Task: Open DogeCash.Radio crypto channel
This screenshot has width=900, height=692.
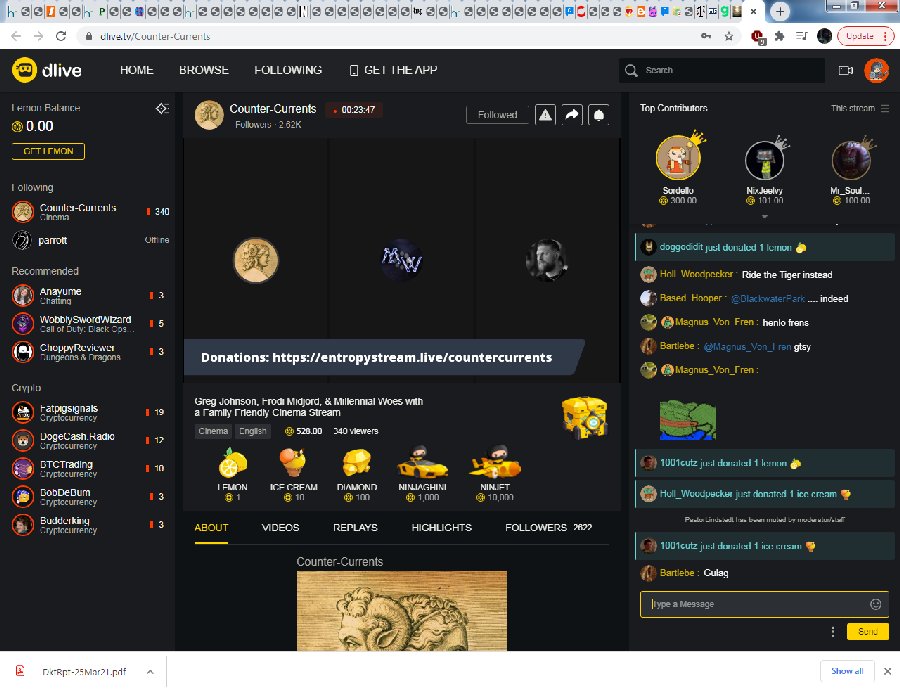Action: click(89, 441)
